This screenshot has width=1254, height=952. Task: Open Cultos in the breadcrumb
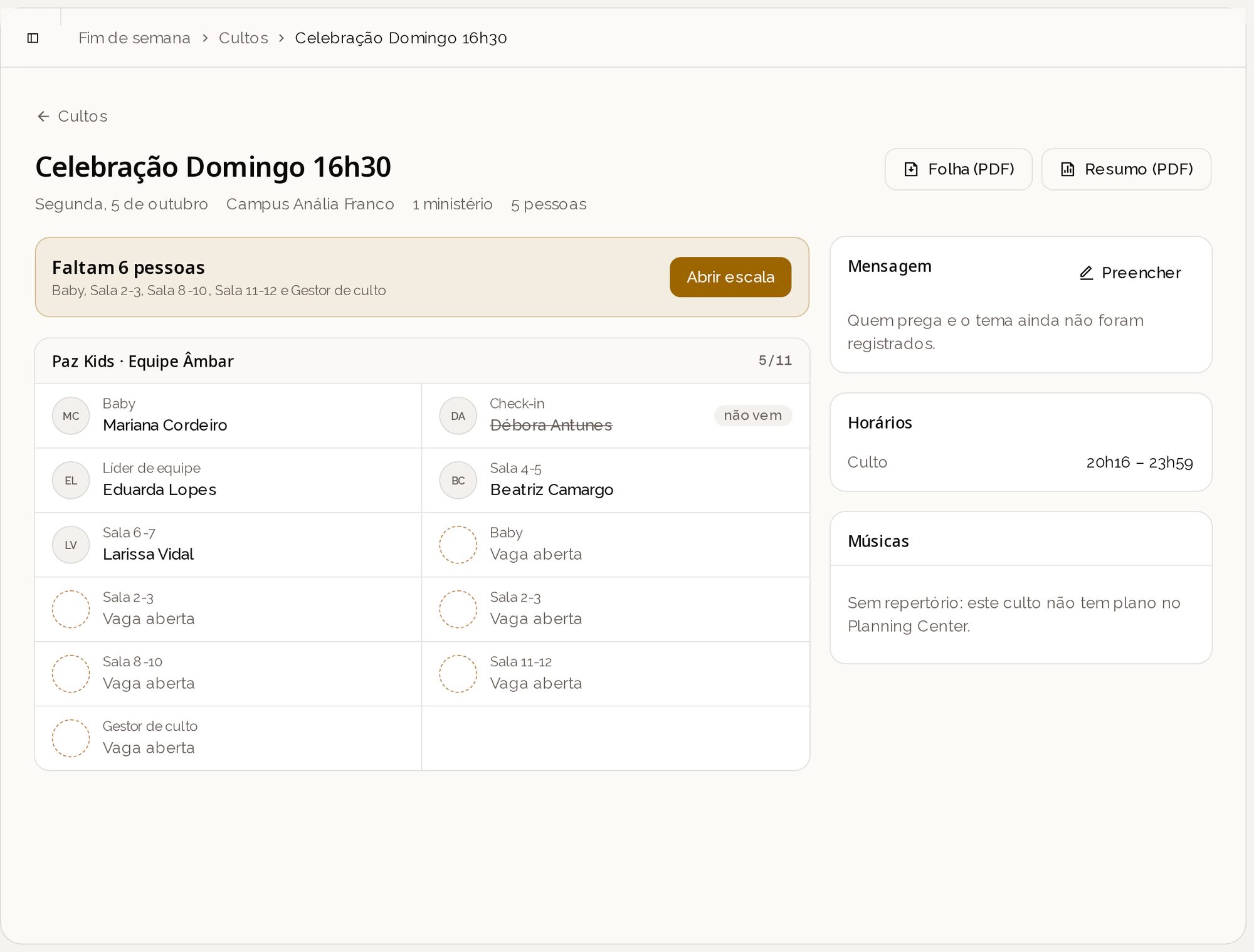(243, 38)
